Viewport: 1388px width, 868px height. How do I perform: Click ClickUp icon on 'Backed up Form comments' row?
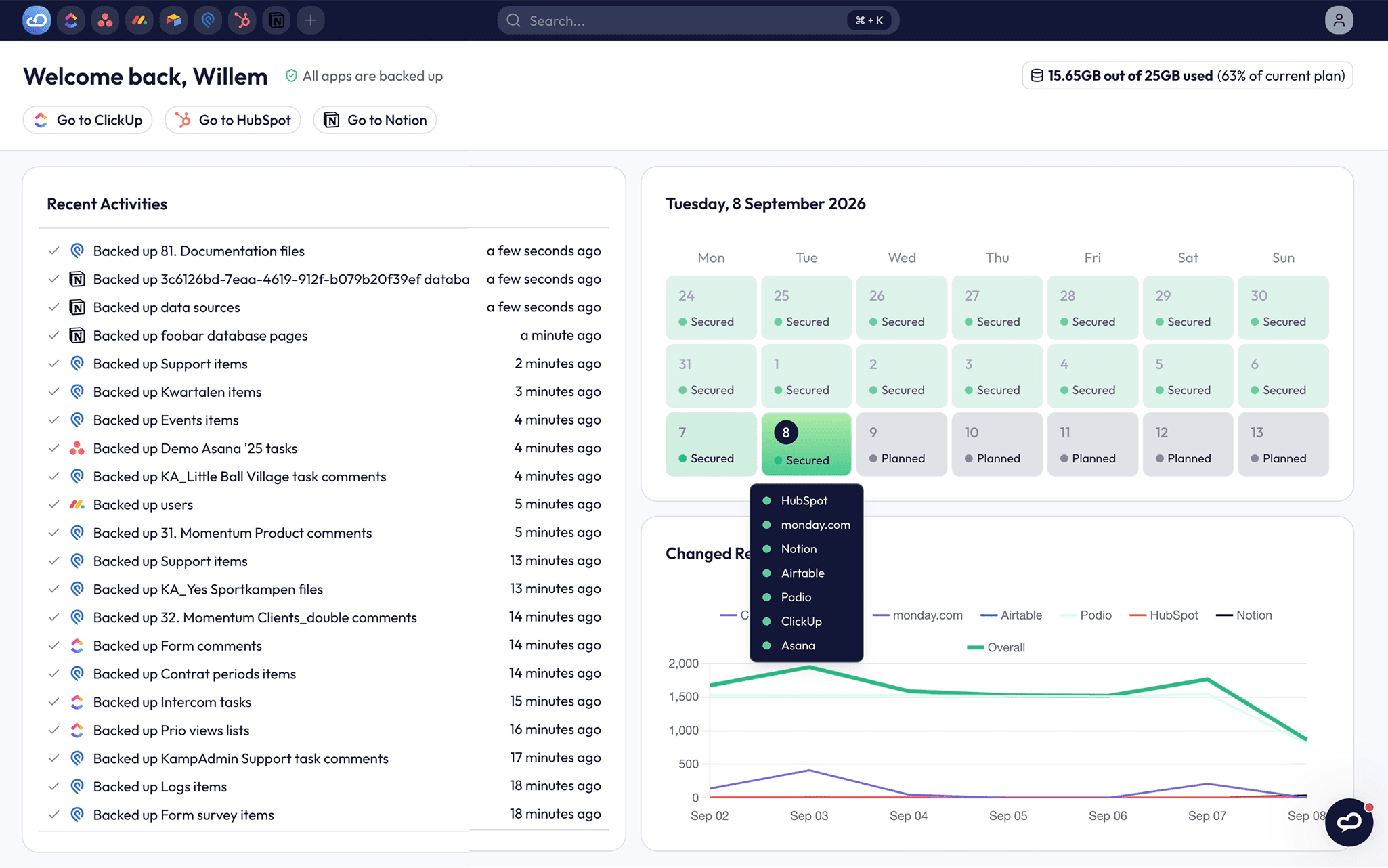point(77,646)
